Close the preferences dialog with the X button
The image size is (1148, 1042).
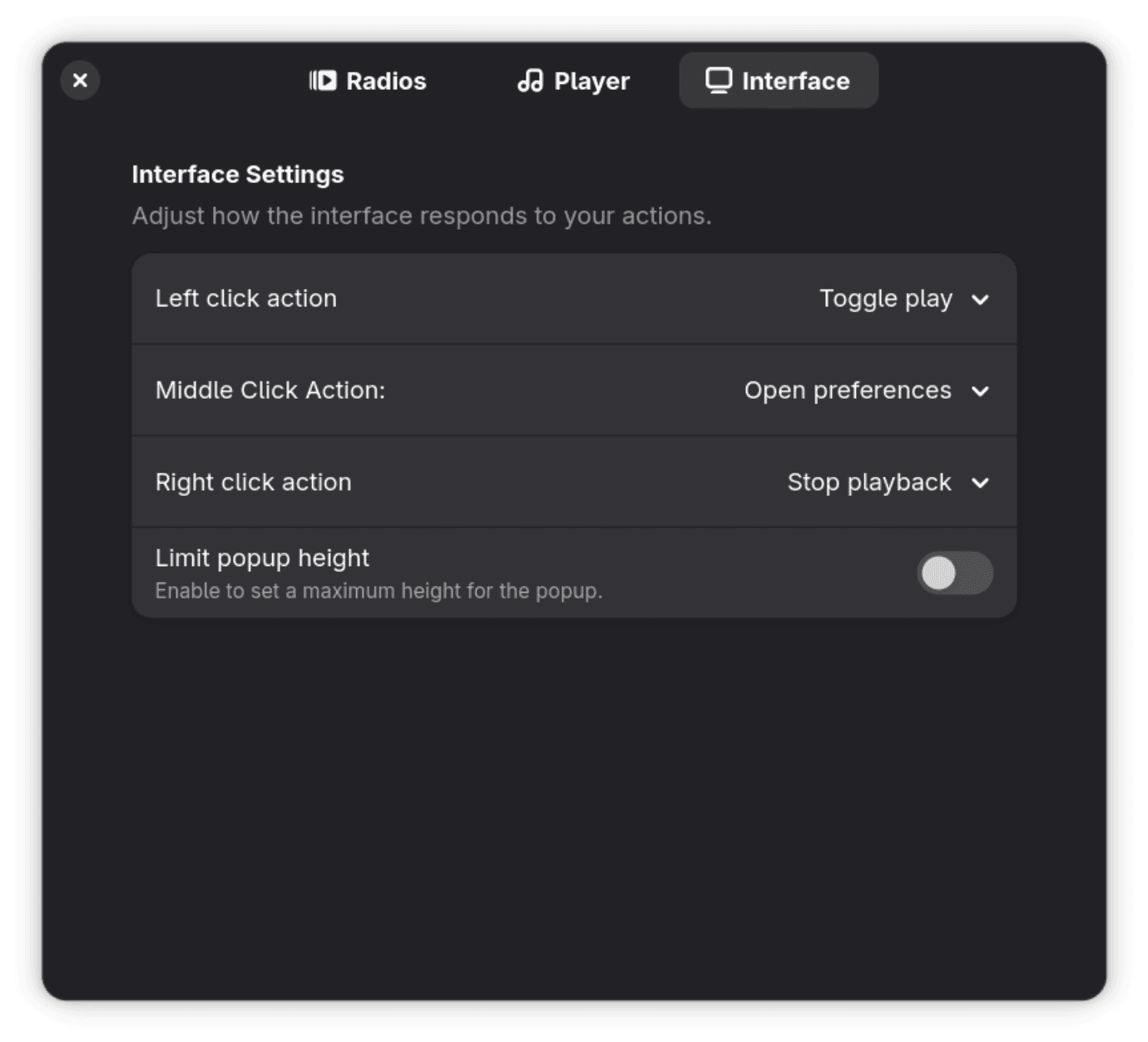point(80,81)
